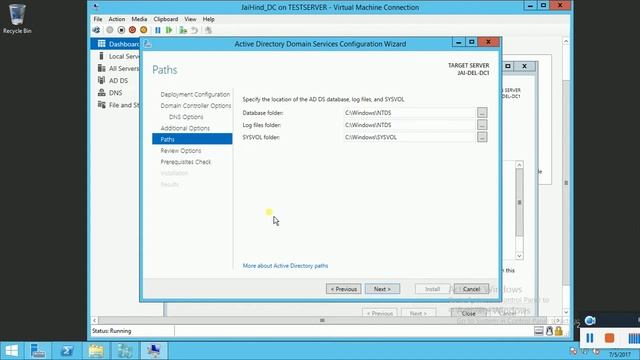Click the background panel scrollbar down arrow

tap(519, 256)
